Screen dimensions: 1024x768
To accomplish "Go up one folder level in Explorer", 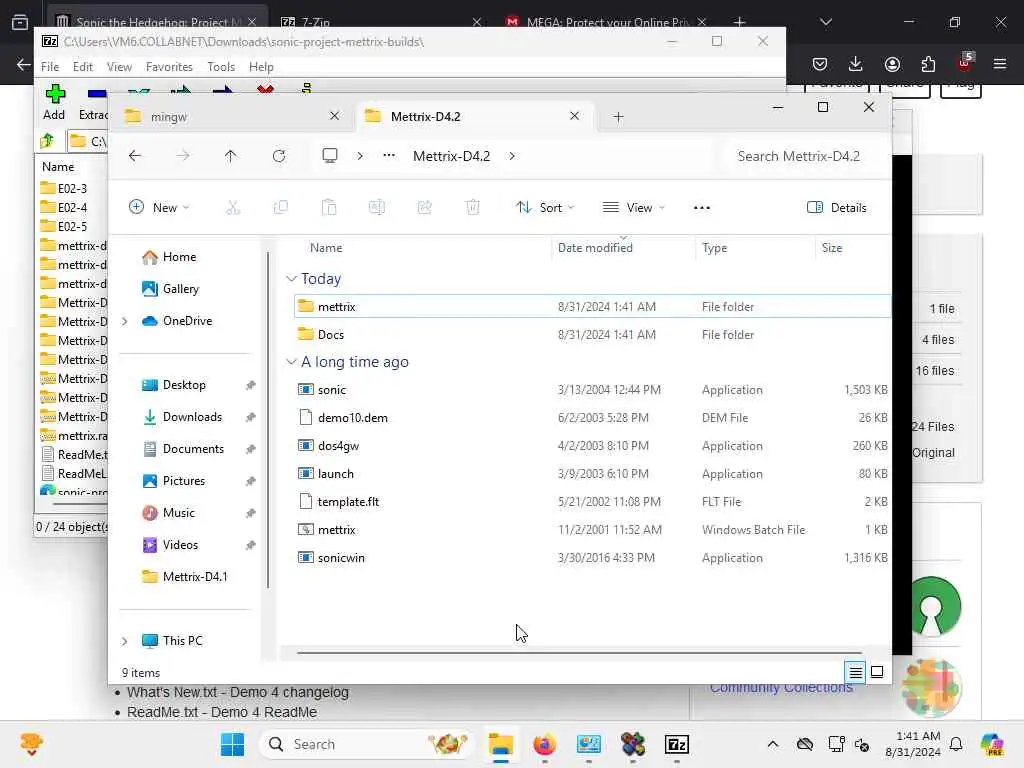I will tap(231, 156).
